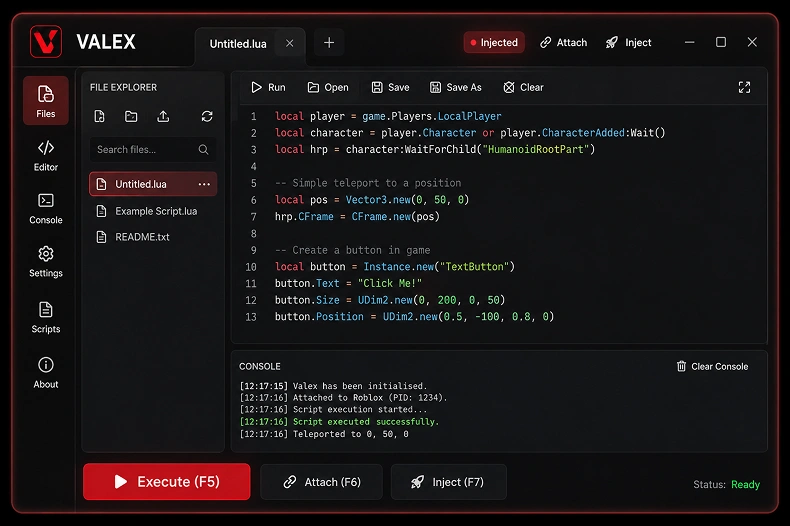This screenshot has height=526, width=790.
Task: Switch to the Editor sidebar view
Action: pos(46,156)
